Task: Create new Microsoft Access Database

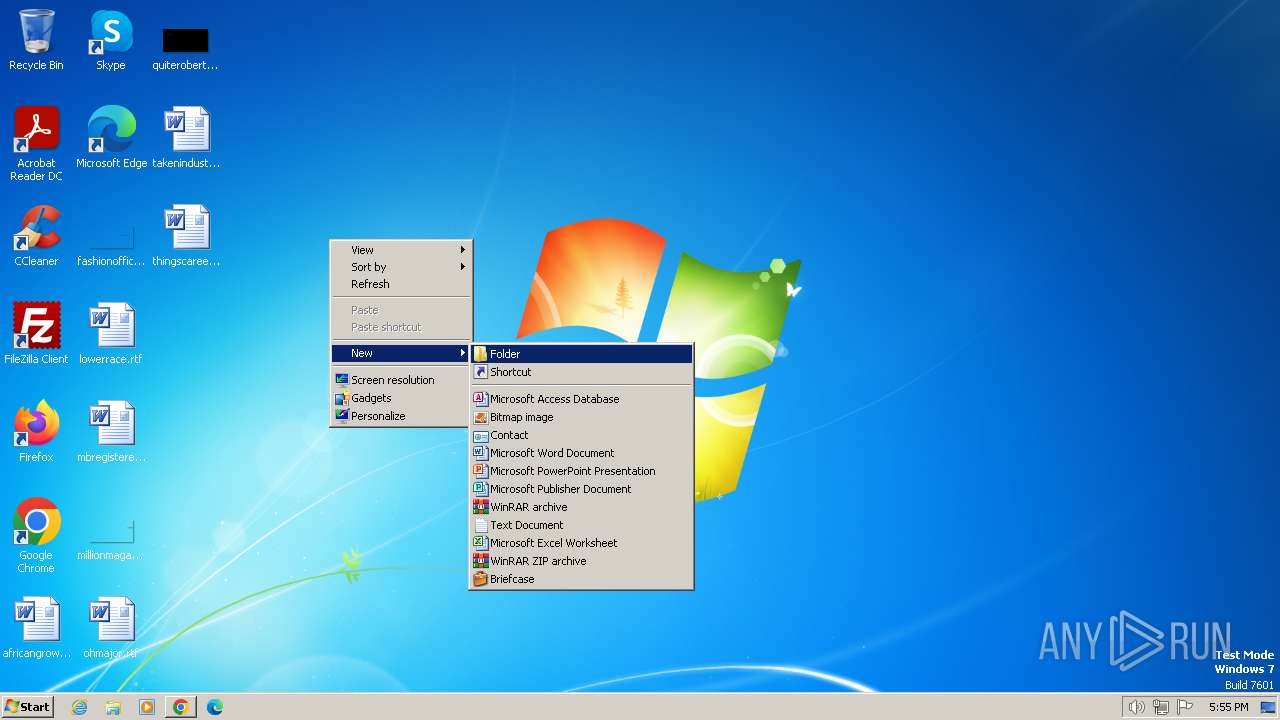Action: 581,399
